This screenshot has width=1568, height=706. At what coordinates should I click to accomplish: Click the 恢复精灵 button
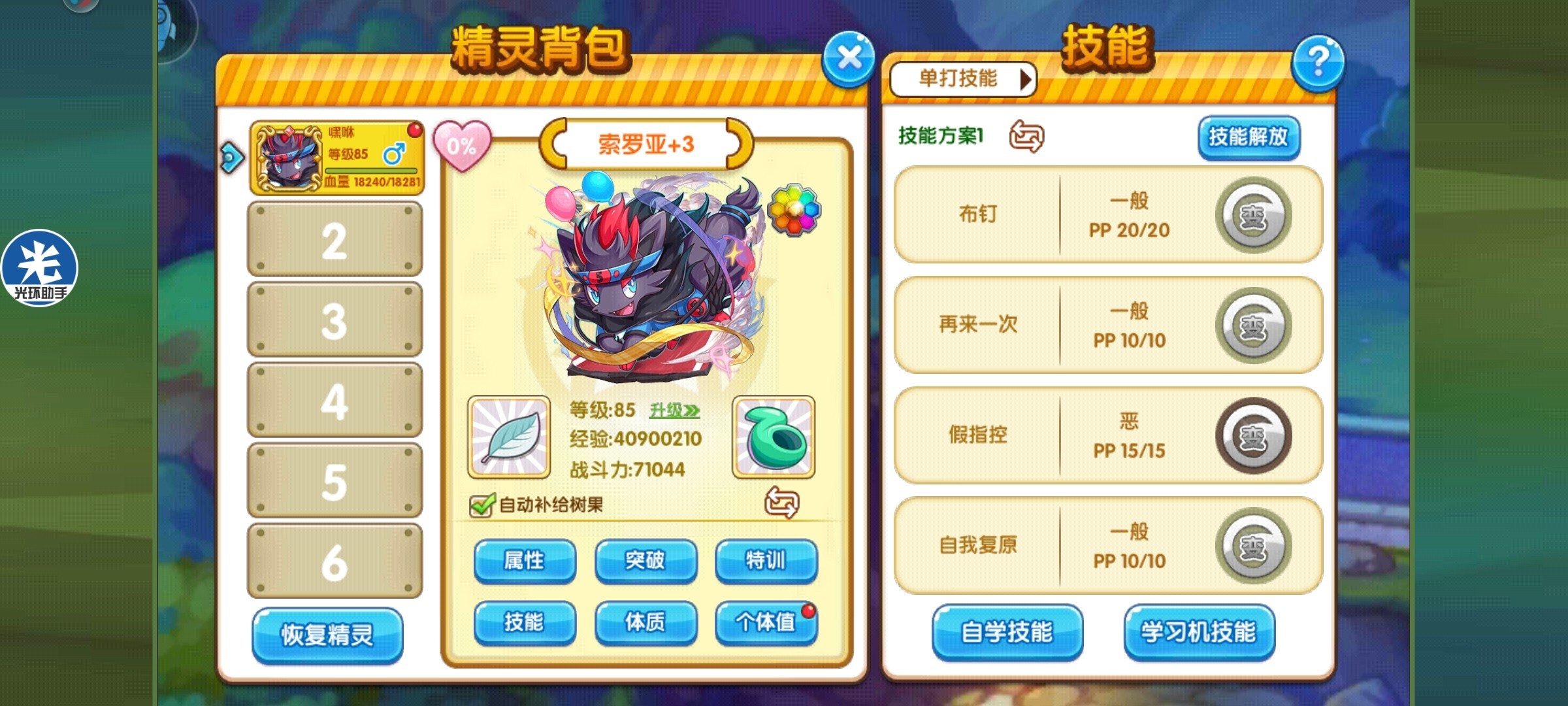[x=327, y=635]
